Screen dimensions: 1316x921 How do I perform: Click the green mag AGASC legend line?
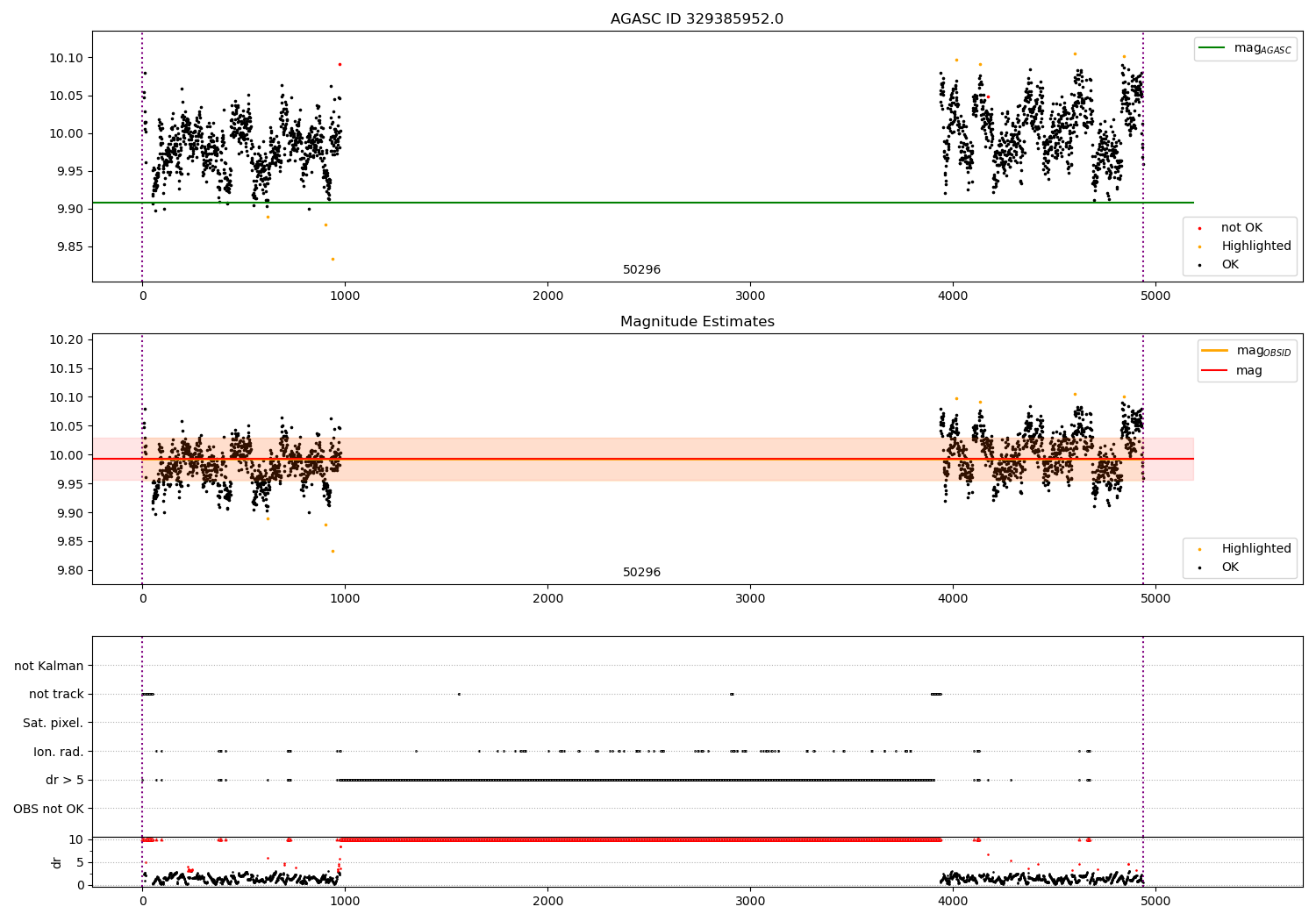(x=1212, y=47)
